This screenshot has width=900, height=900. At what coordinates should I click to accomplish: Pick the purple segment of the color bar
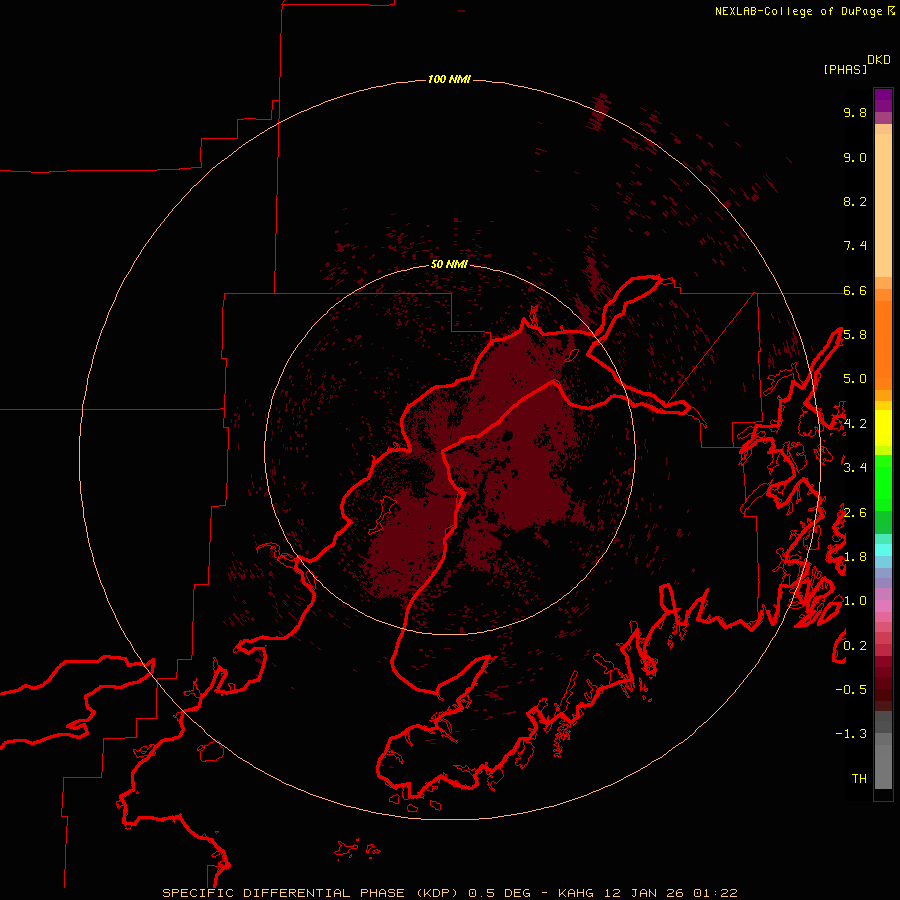pos(883,101)
